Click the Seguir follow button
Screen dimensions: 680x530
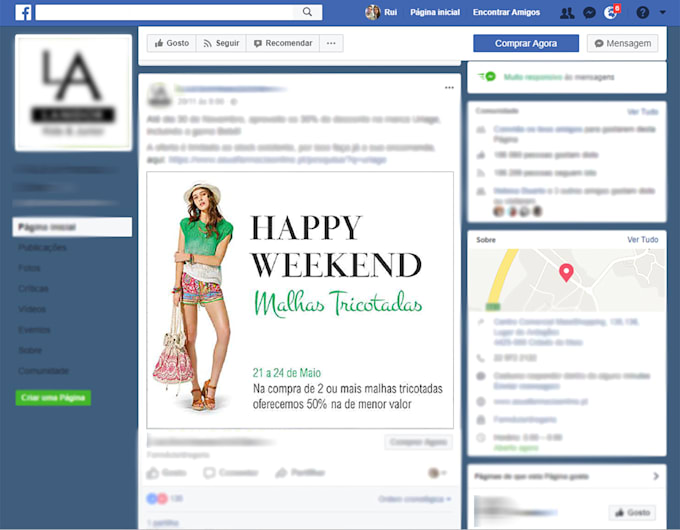[x=221, y=43]
